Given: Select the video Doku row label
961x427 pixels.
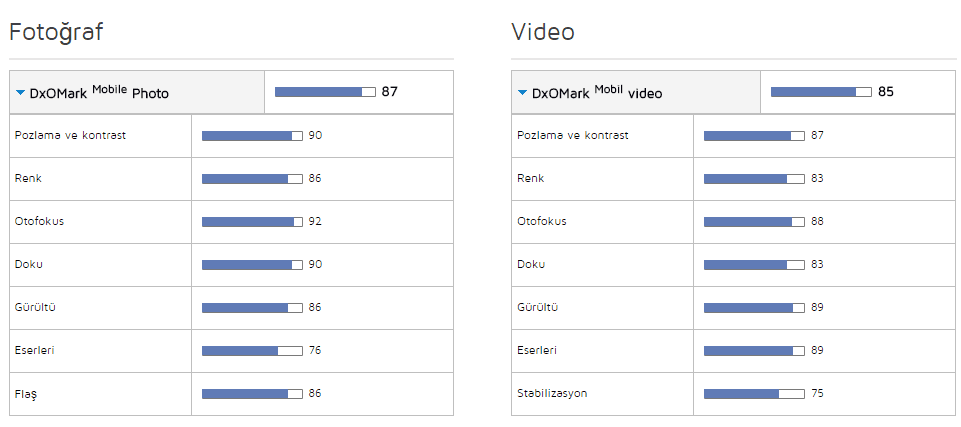Looking at the screenshot, I should point(530,264).
